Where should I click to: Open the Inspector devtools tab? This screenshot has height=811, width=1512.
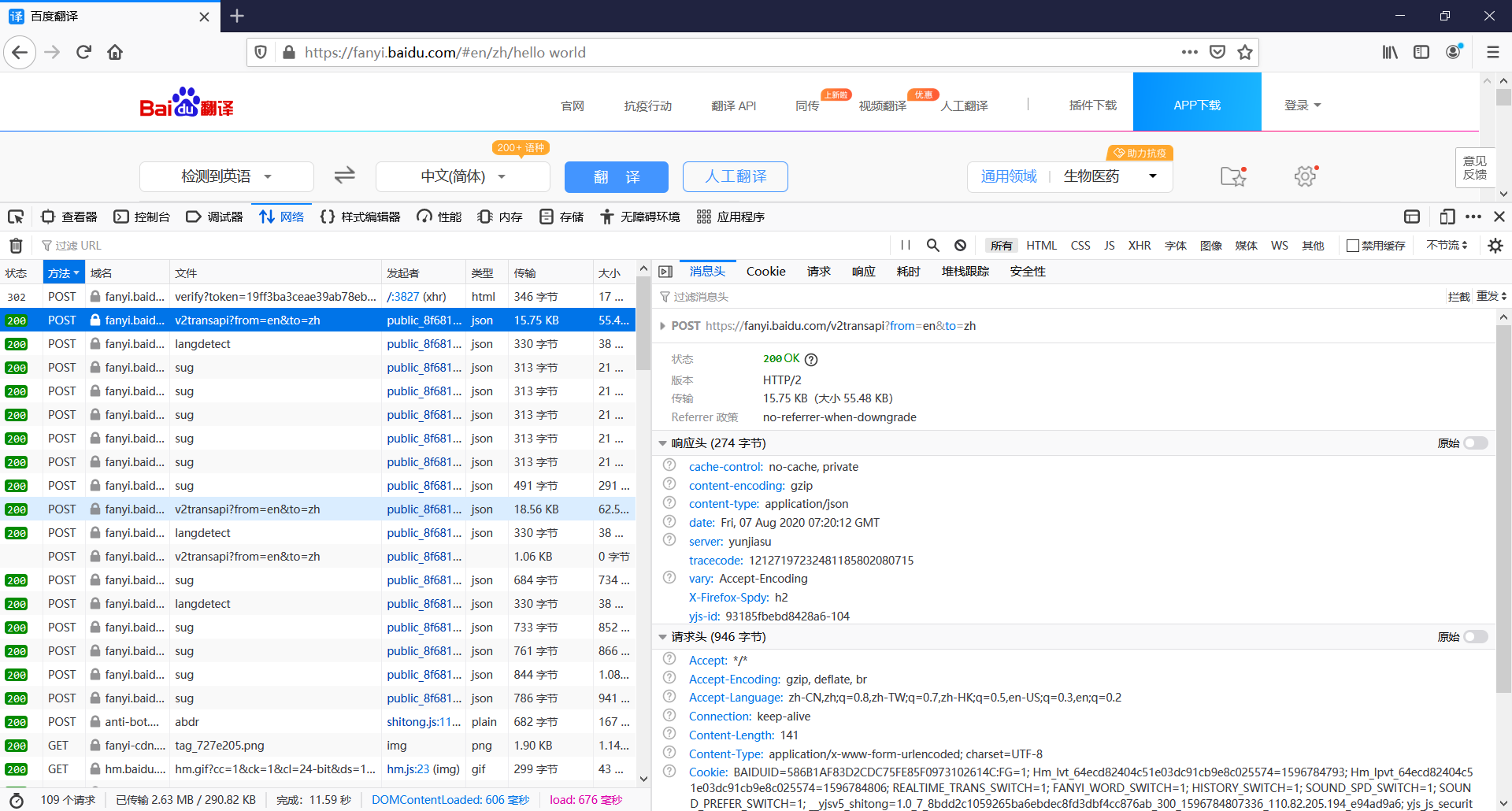coord(69,217)
